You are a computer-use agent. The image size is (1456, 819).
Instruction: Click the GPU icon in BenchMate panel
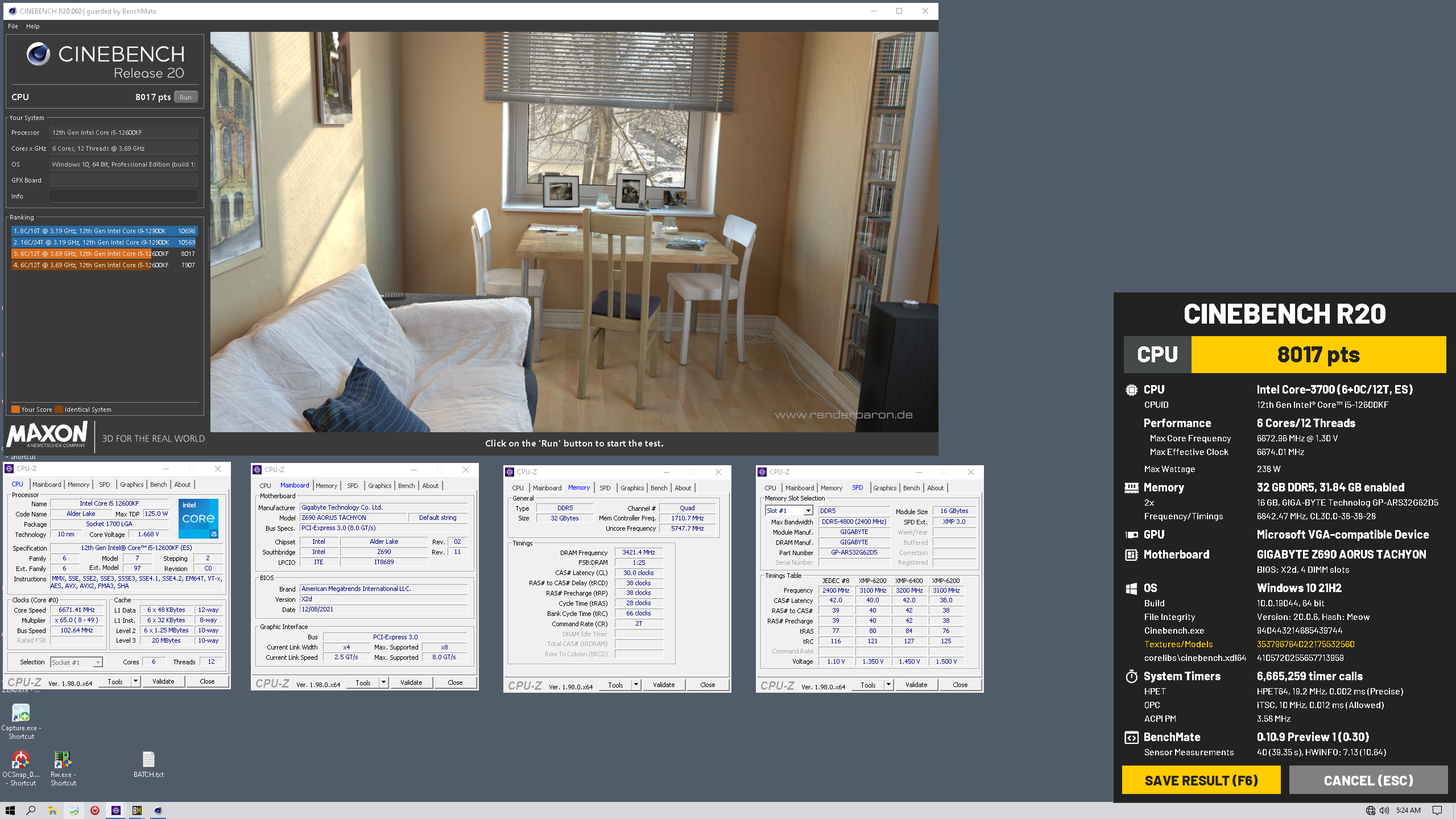[1131, 535]
